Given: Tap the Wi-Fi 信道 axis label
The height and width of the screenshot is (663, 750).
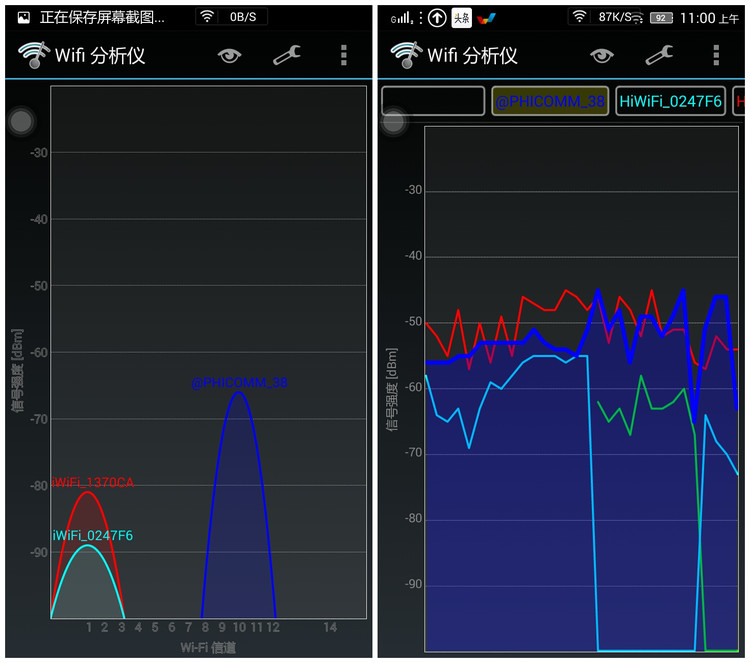Looking at the screenshot, I should click(x=208, y=648).
